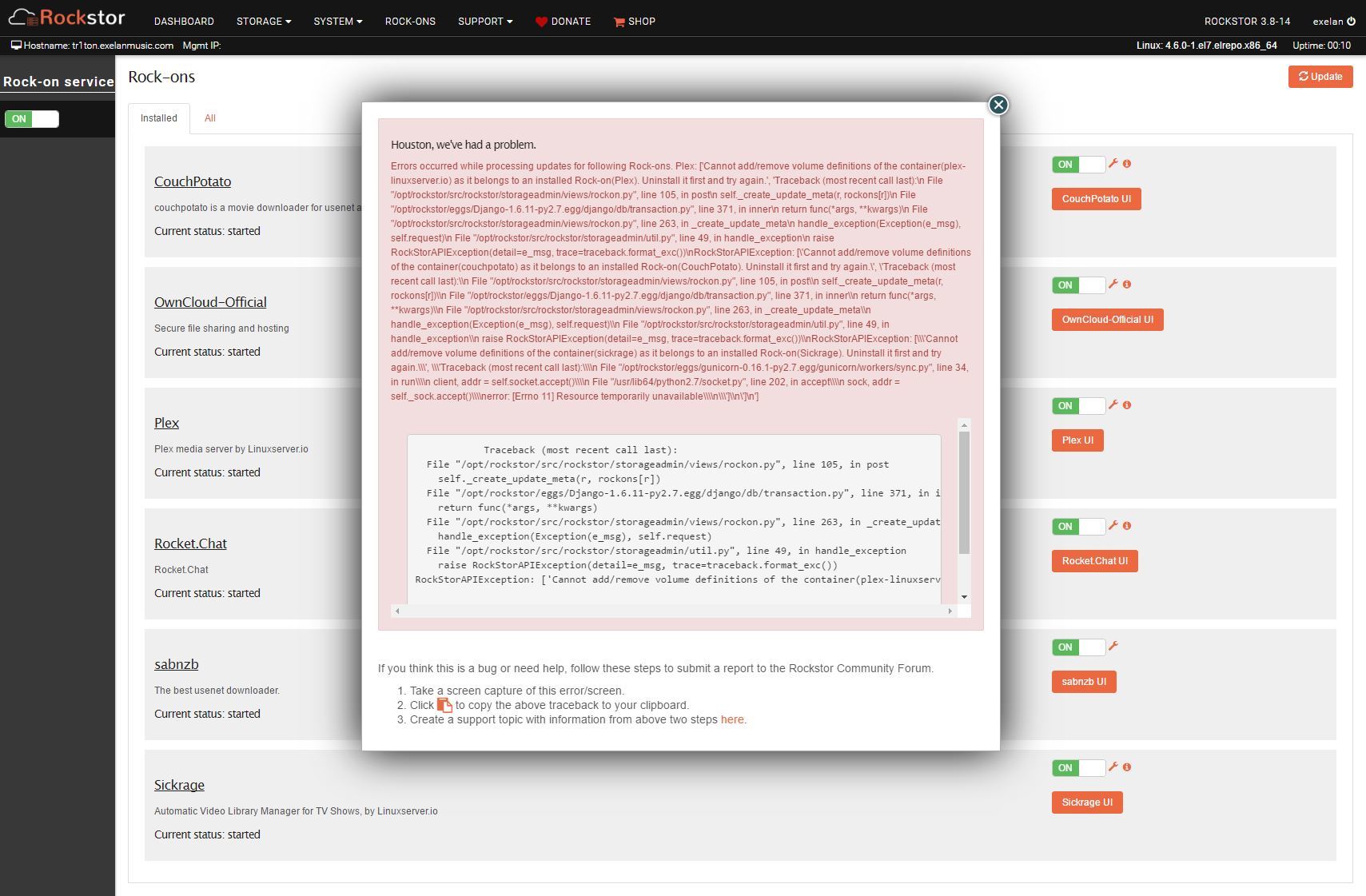Go to DASHBOARD in navbar
This screenshot has width=1366, height=896.
tap(184, 22)
